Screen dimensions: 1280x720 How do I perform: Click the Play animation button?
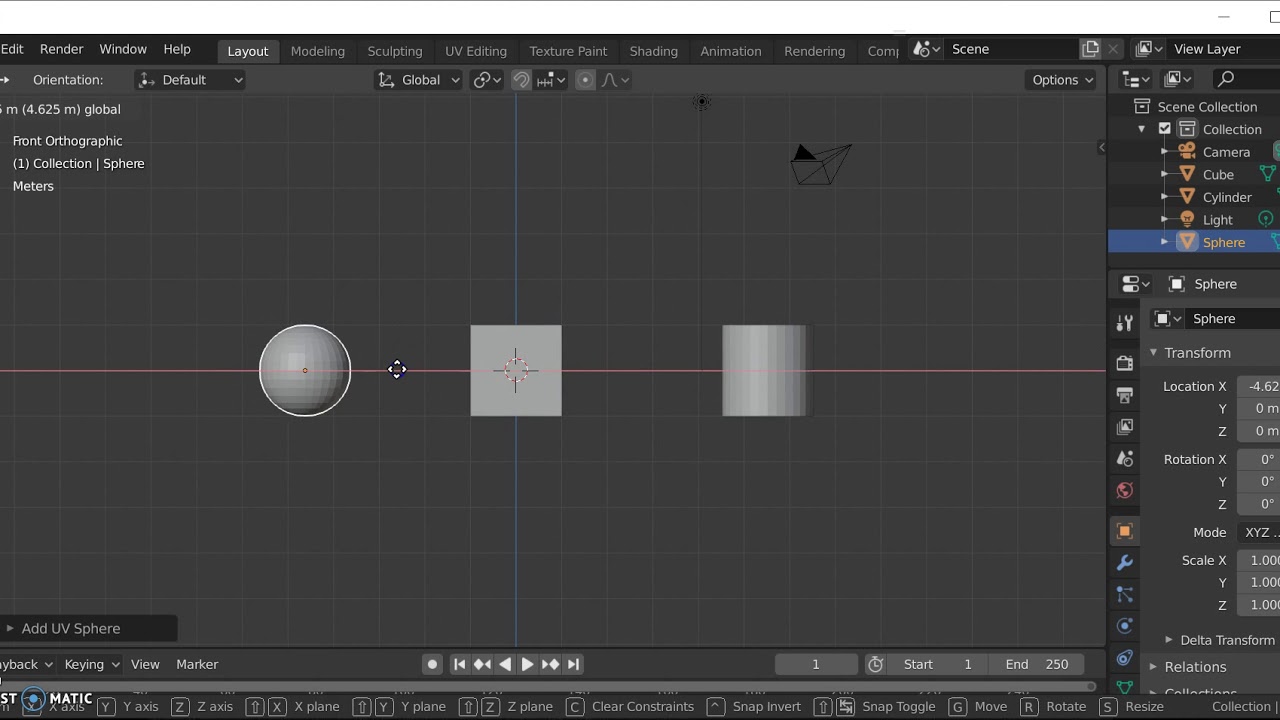527,664
